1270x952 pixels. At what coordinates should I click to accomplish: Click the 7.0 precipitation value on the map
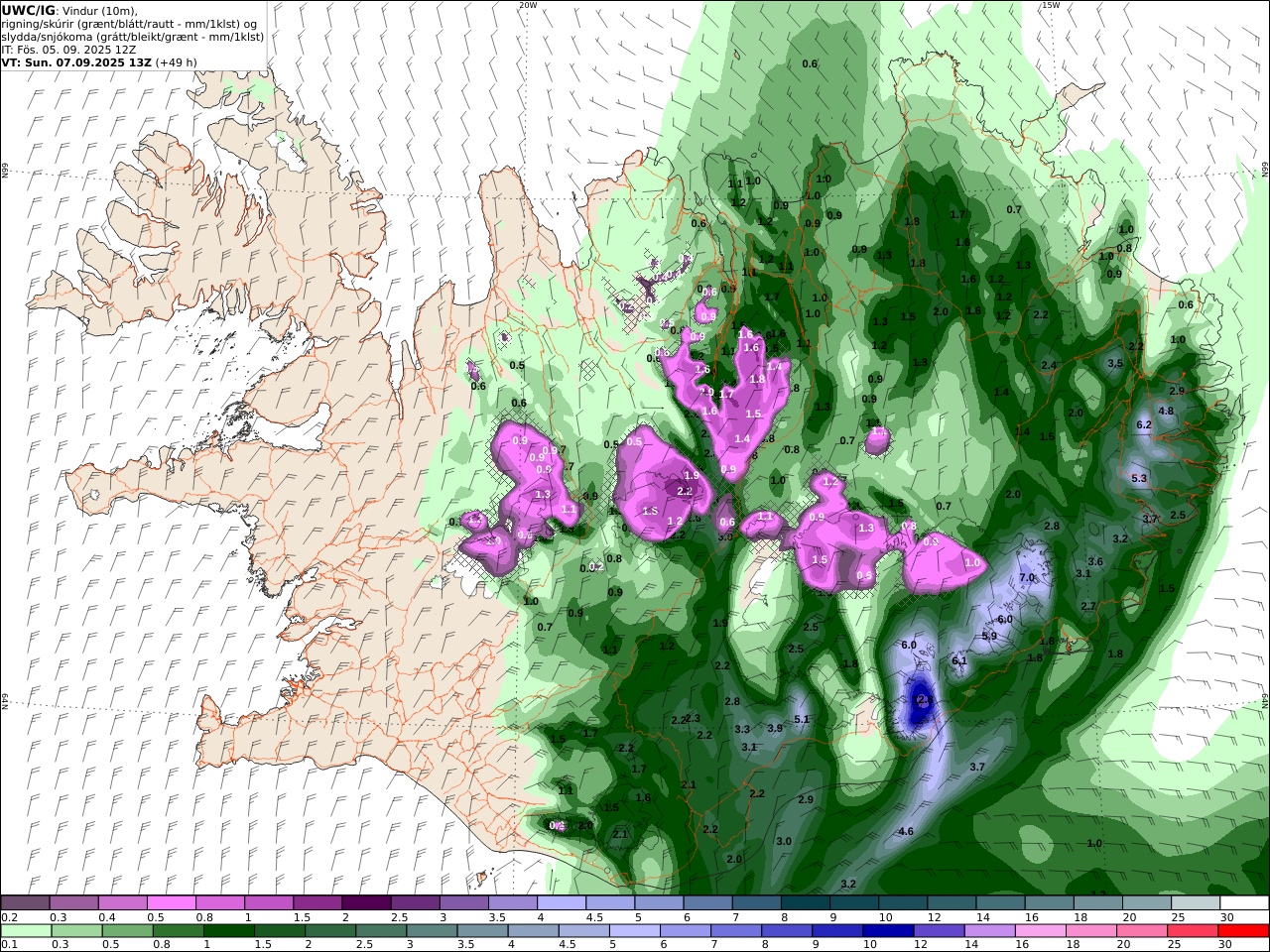click(1027, 577)
